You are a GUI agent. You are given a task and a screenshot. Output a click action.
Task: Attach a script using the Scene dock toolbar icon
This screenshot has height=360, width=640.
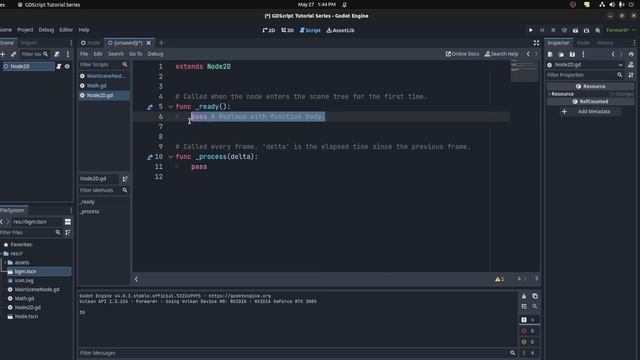(57, 54)
